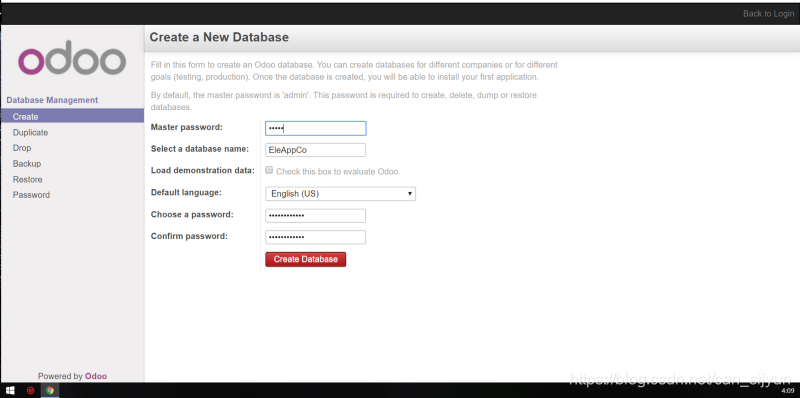Click the Check this box to evaluate Odoo text
Image resolution: width=800 pixels, height=398 pixels.
pos(338,172)
